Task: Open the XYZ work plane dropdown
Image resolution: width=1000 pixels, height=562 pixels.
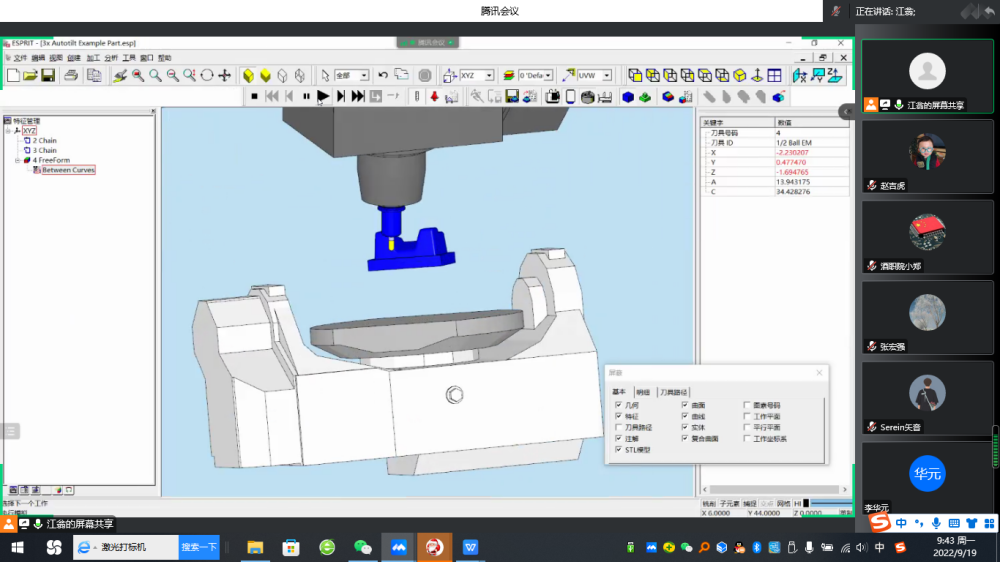Action: tap(489, 76)
